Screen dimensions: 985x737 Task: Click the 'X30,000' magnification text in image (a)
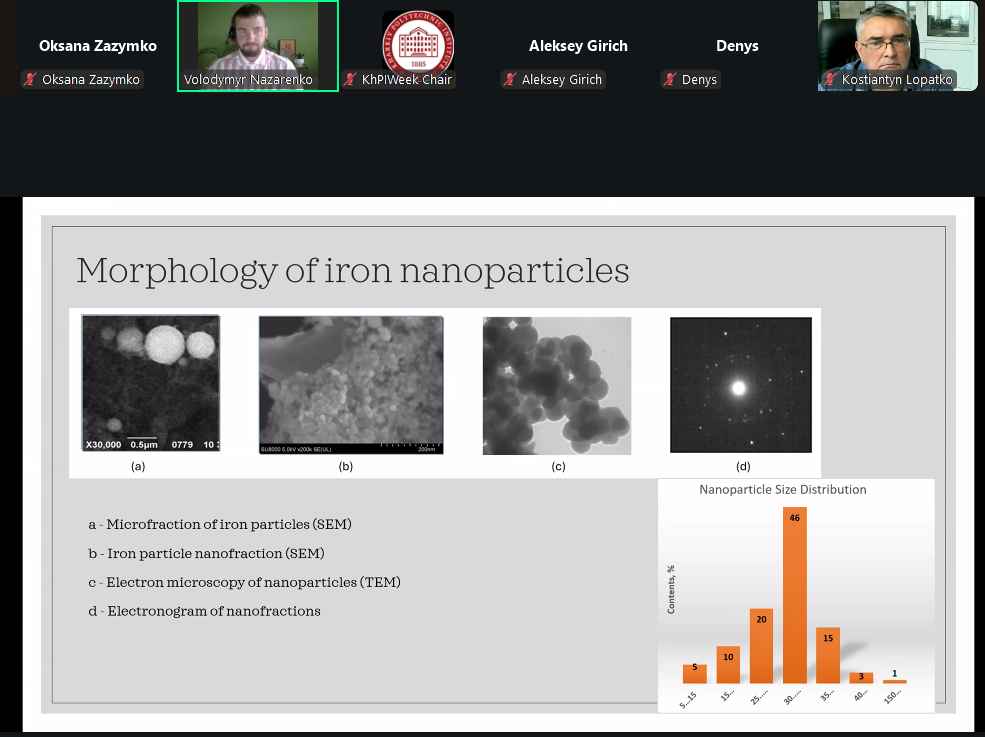click(x=103, y=444)
